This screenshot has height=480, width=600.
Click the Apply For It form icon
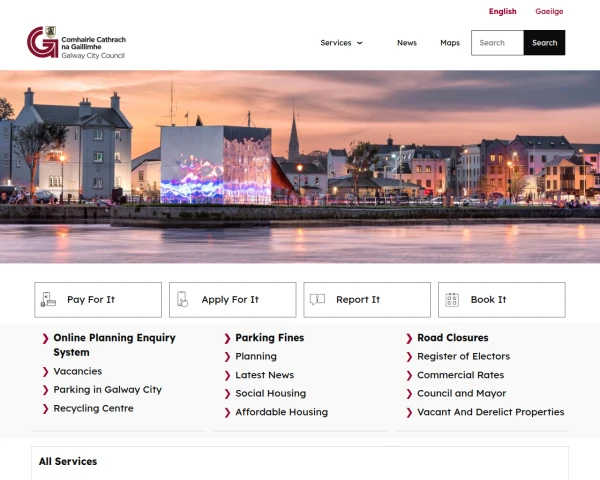pyautogui.click(x=182, y=299)
